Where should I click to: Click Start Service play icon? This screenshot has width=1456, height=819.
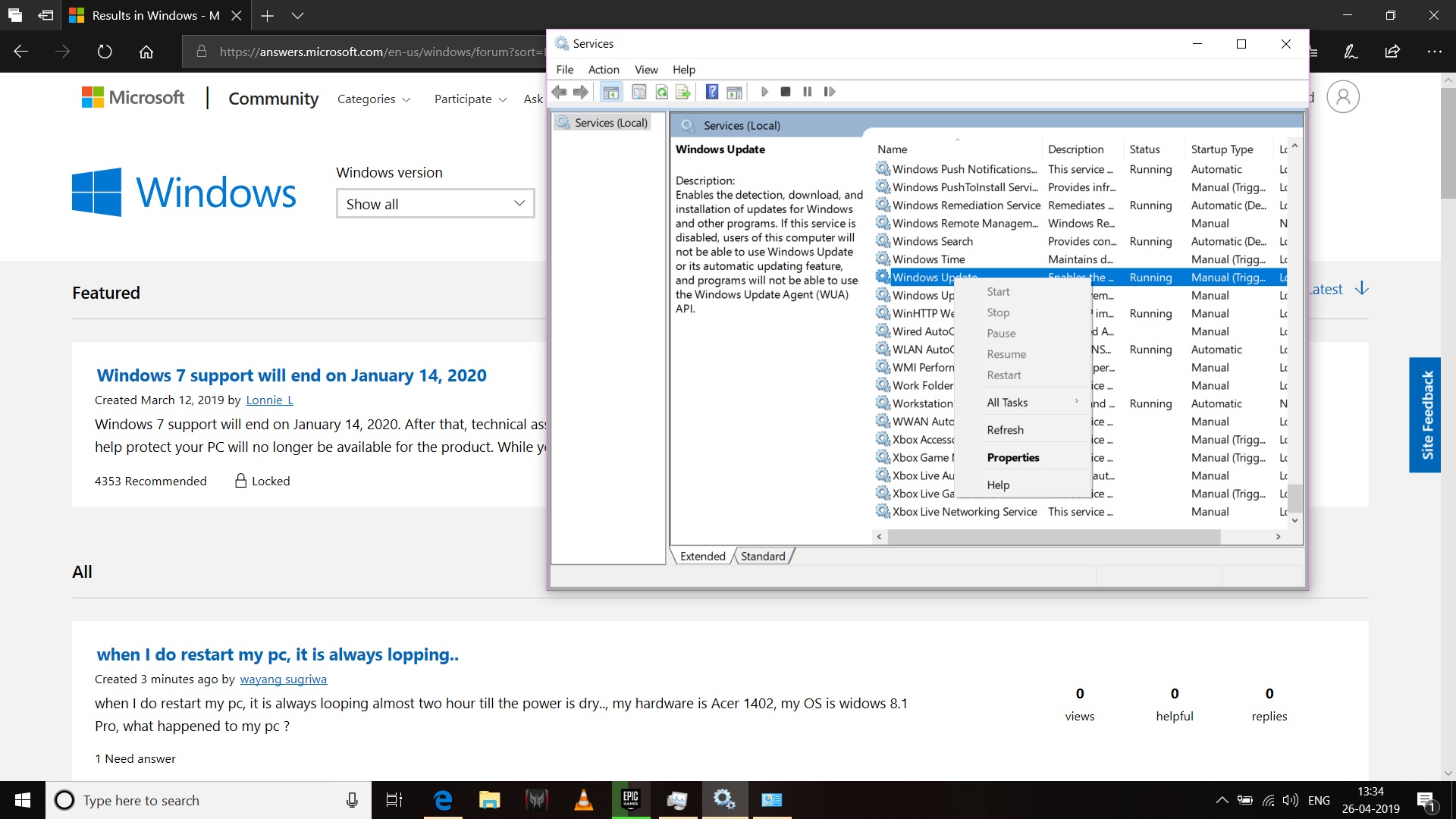click(764, 92)
